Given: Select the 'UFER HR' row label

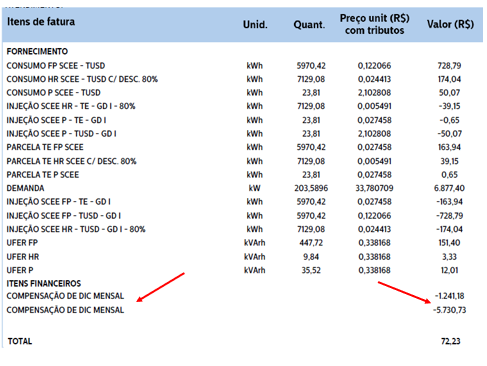Looking at the screenshot, I should (23, 257).
